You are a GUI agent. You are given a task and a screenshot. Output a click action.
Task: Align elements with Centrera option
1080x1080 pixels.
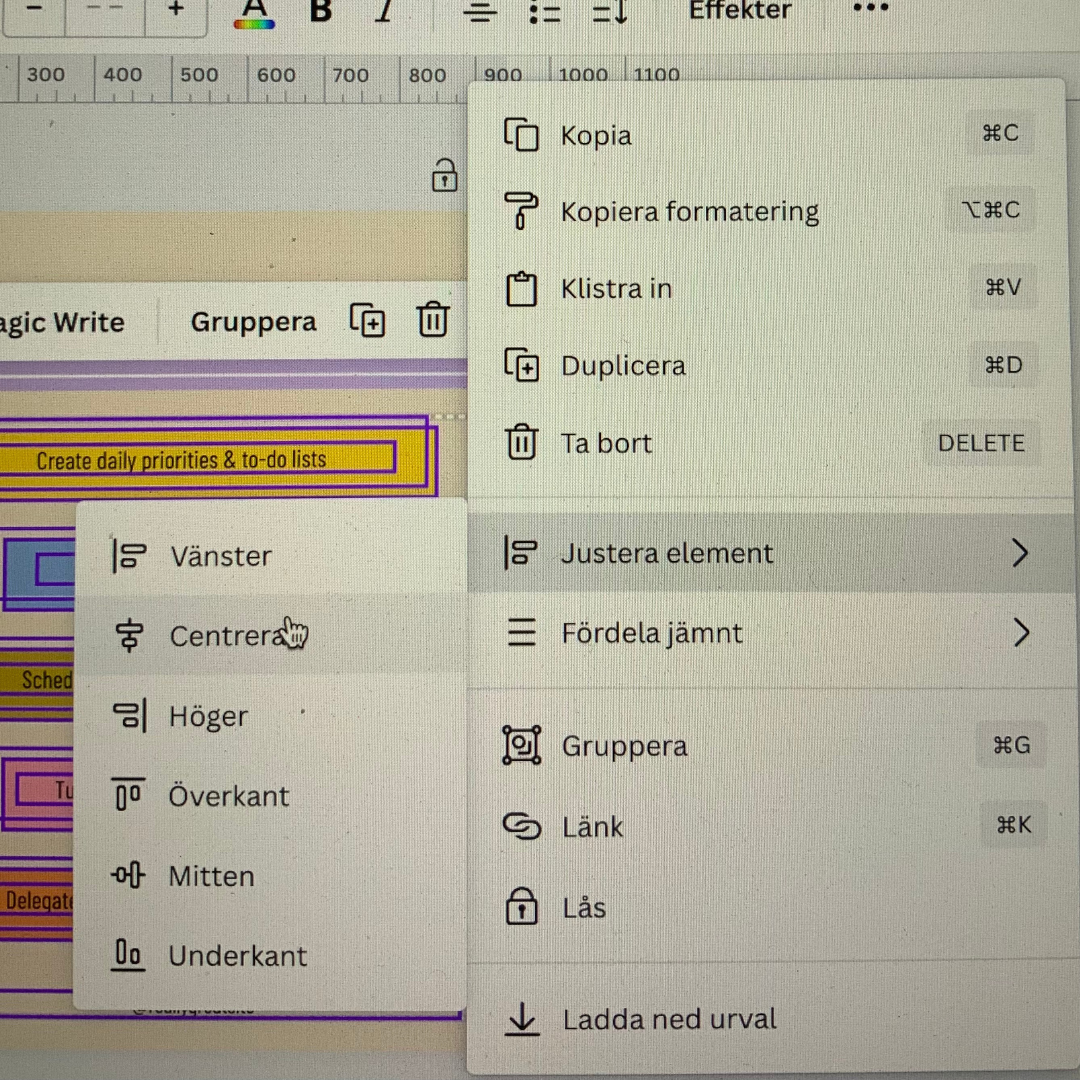click(x=226, y=636)
